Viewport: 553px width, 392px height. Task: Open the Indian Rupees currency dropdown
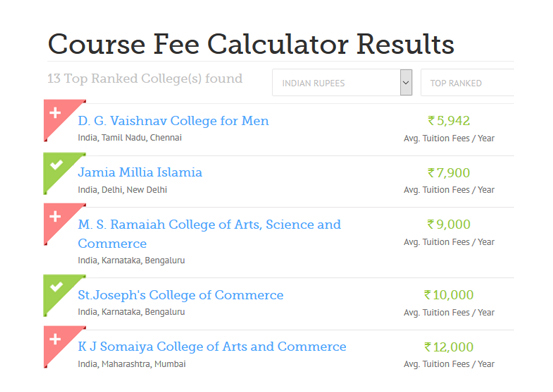[342, 83]
